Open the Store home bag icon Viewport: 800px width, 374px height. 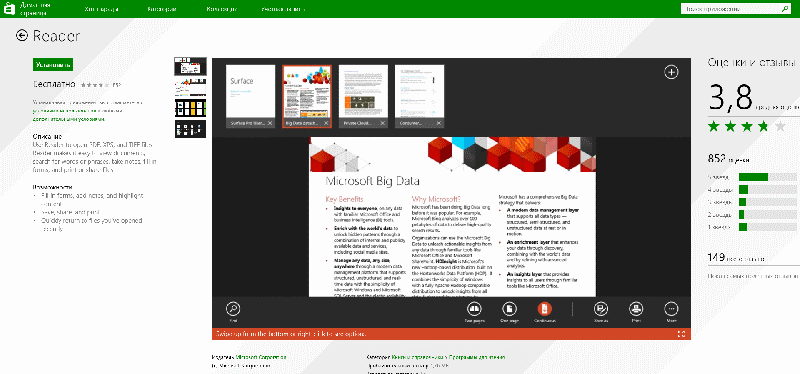[x=9, y=9]
